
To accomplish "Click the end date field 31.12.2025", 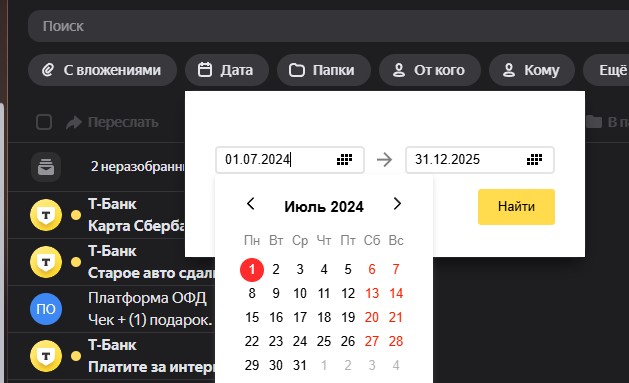I will pyautogui.click(x=480, y=160).
